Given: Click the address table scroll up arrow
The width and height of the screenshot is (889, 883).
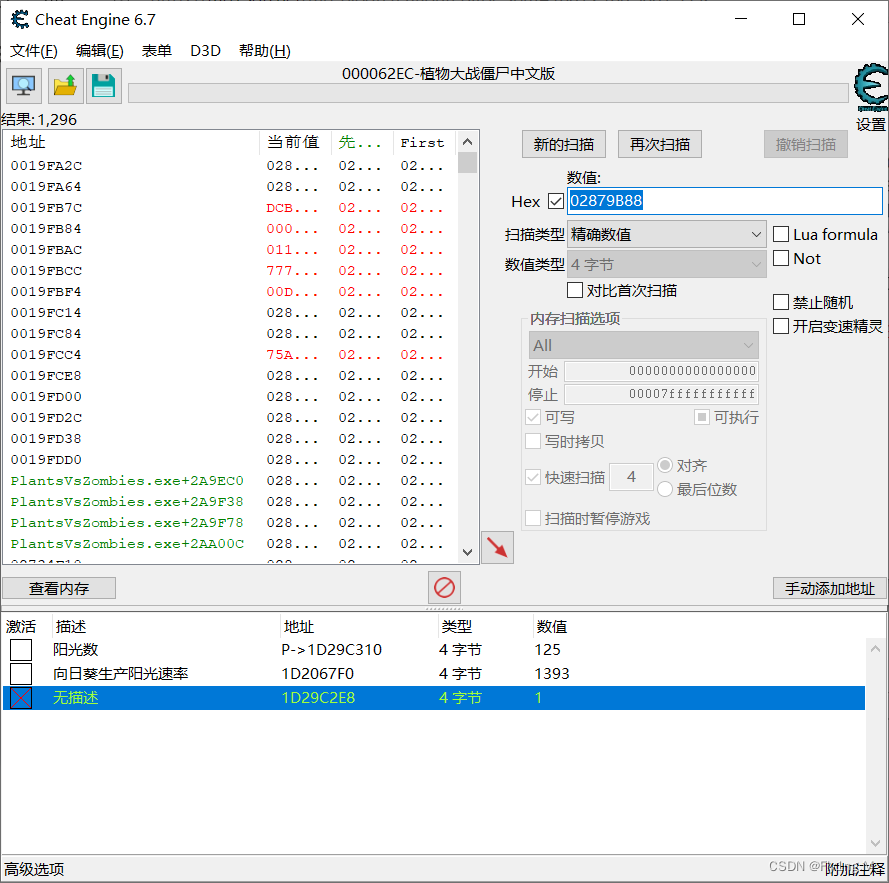Looking at the screenshot, I should (x=875, y=649).
